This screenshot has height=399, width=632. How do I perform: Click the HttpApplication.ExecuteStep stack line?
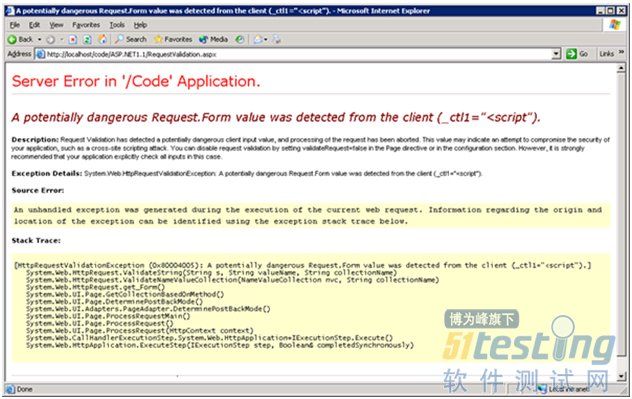coord(220,345)
